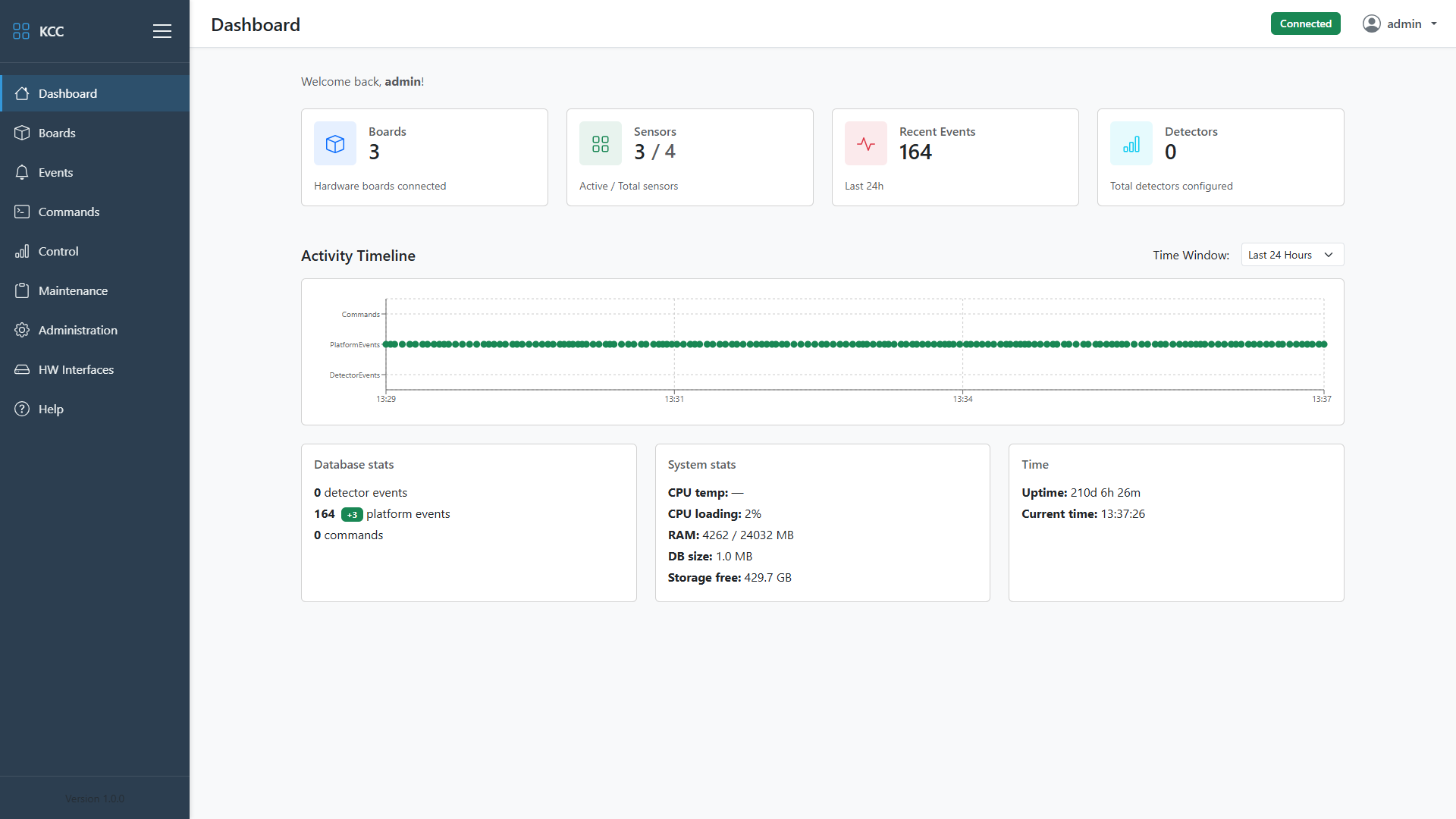
Task: Toggle the sidebar hamburger menu
Action: coord(162,31)
